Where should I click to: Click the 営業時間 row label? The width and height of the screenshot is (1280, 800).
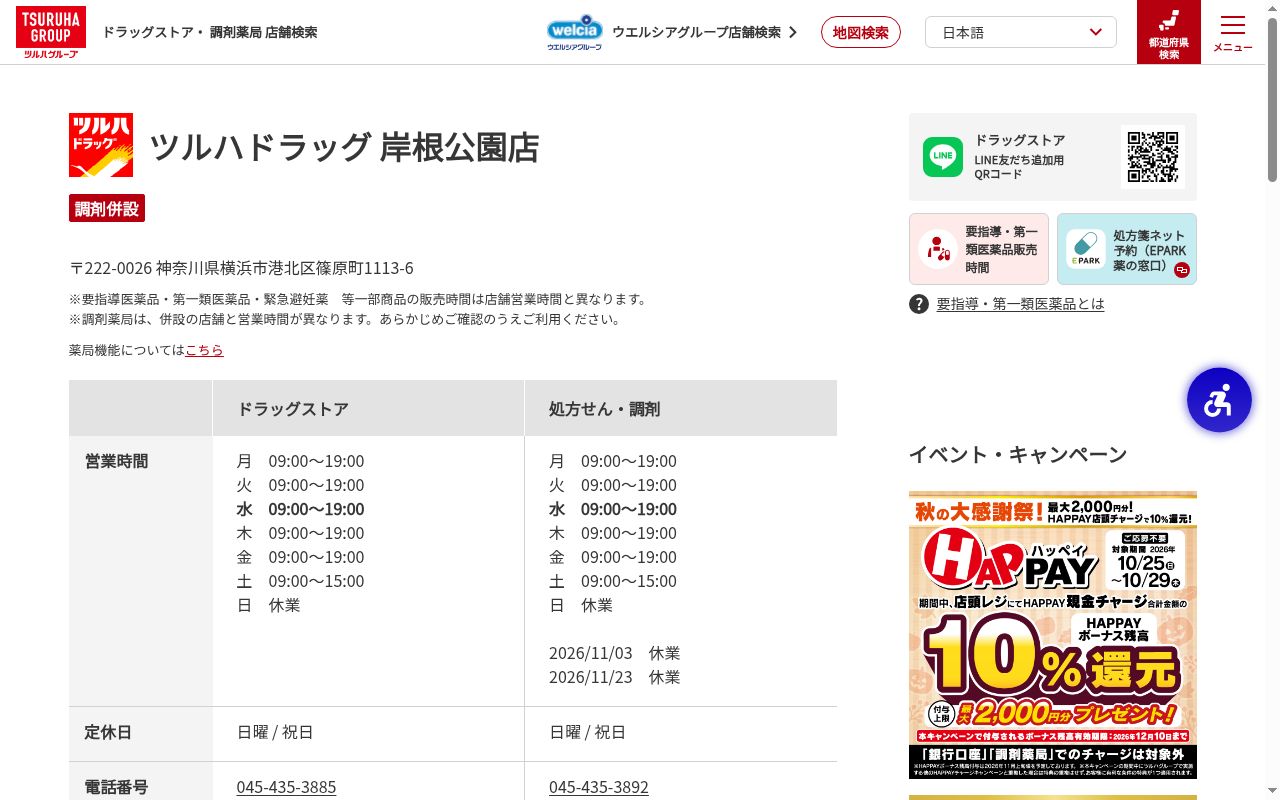(116, 461)
